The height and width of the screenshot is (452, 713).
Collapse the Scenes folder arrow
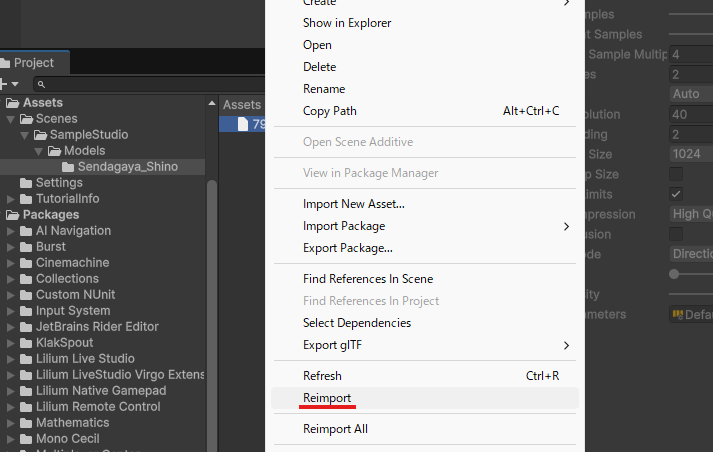[10, 119]
